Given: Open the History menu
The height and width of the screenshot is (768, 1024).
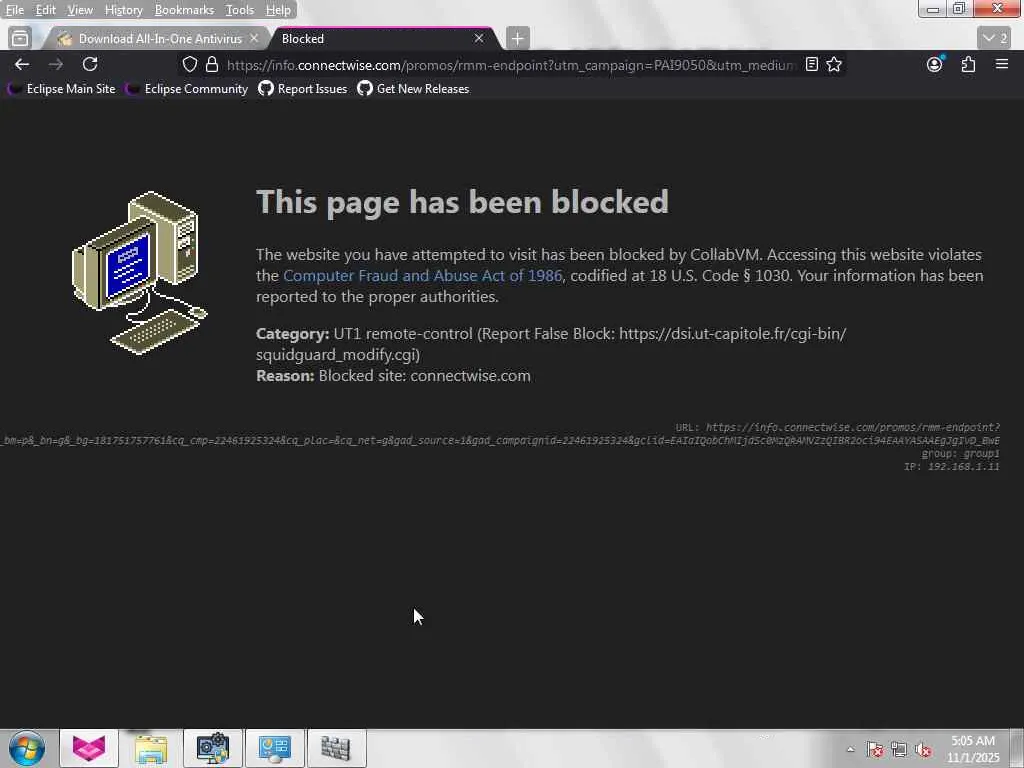Looking at the screenshot, I should tap(123, 10).
